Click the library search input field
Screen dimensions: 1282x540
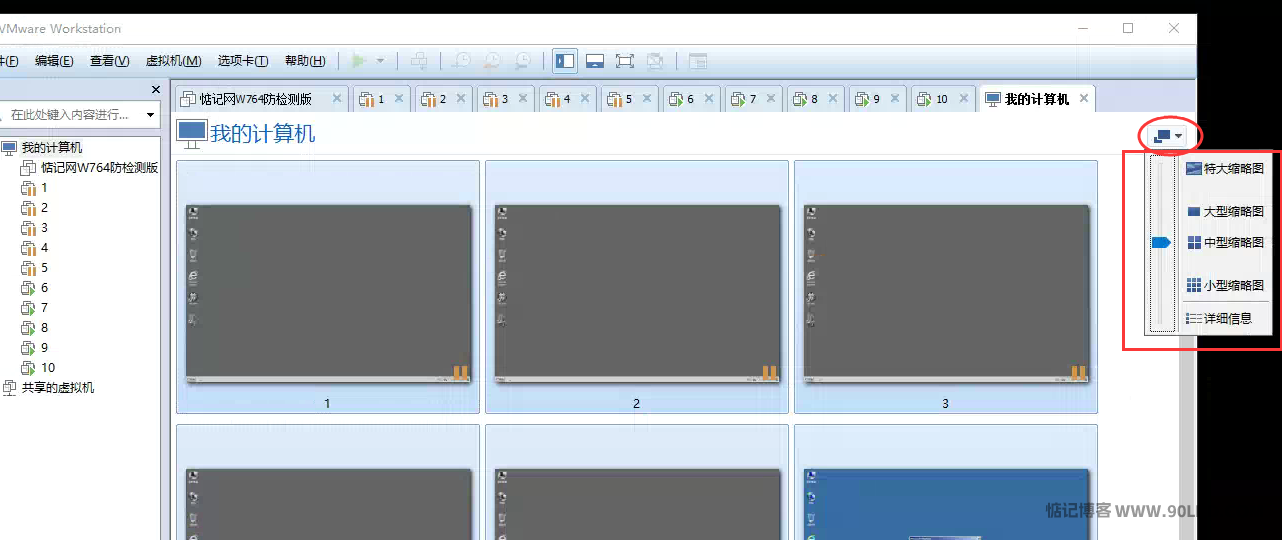click(72, 115)
